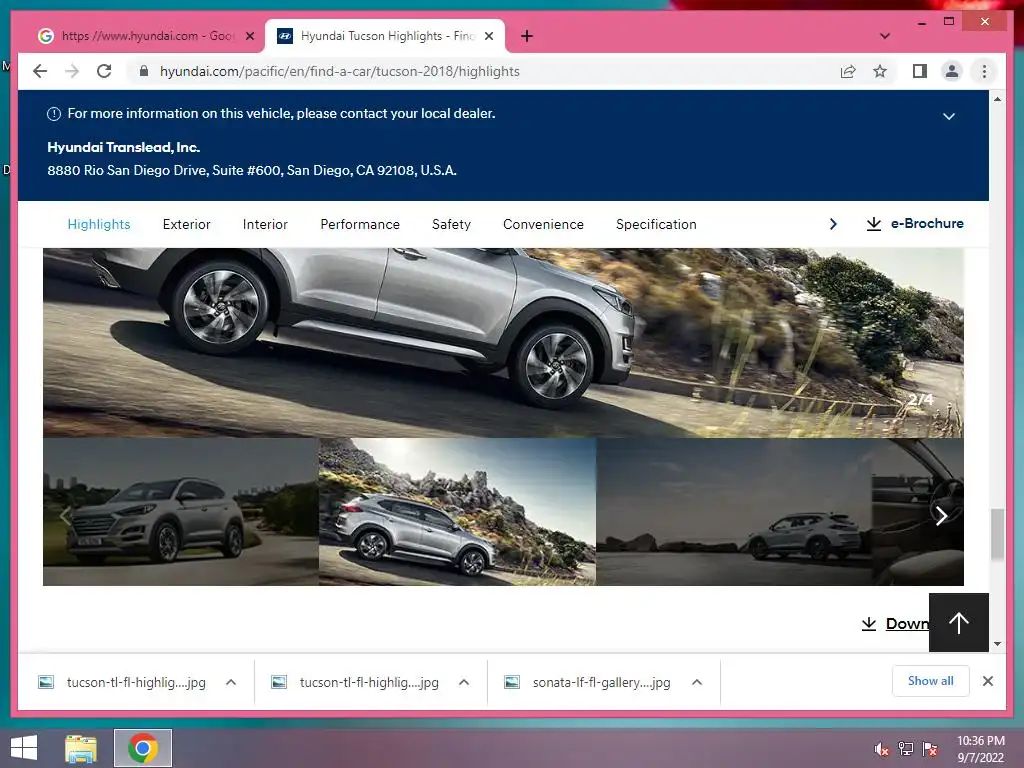Viewport: 1024px width, 768px height.
Task: Go to Performance section
Action: tap(360, 224)
